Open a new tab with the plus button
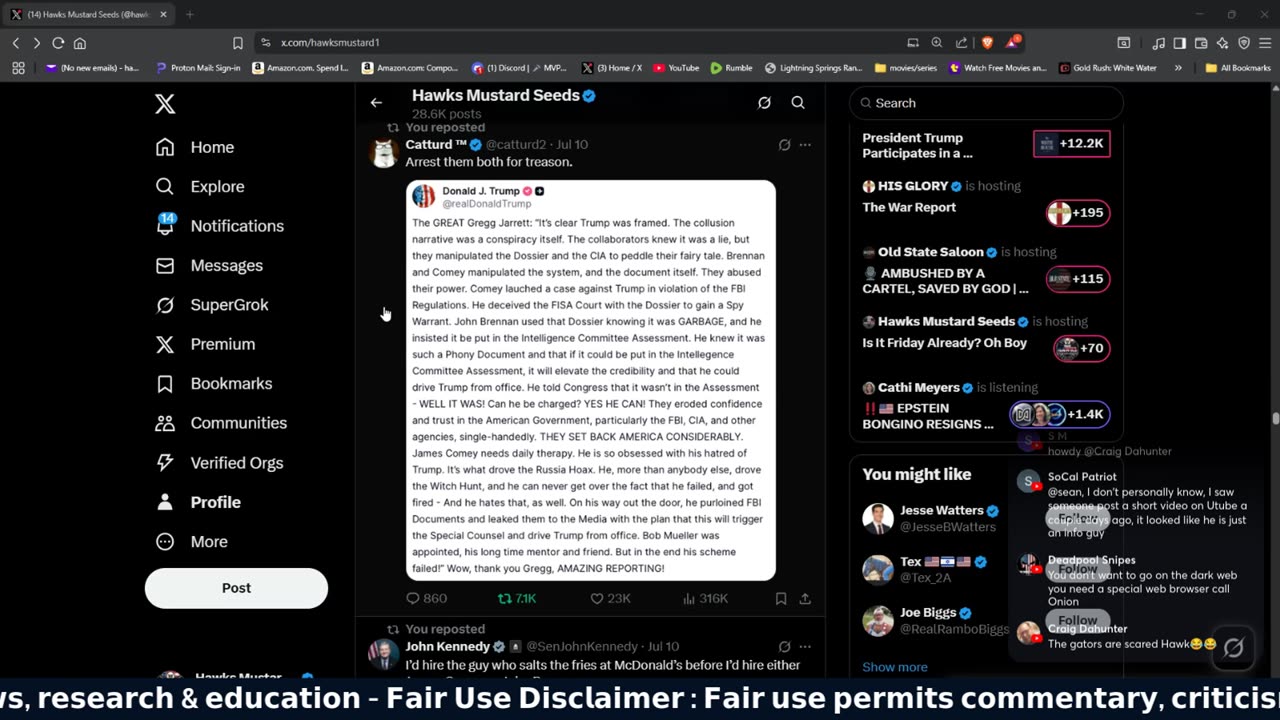This screenshot has height=720, width=1280. click(189, 14)
